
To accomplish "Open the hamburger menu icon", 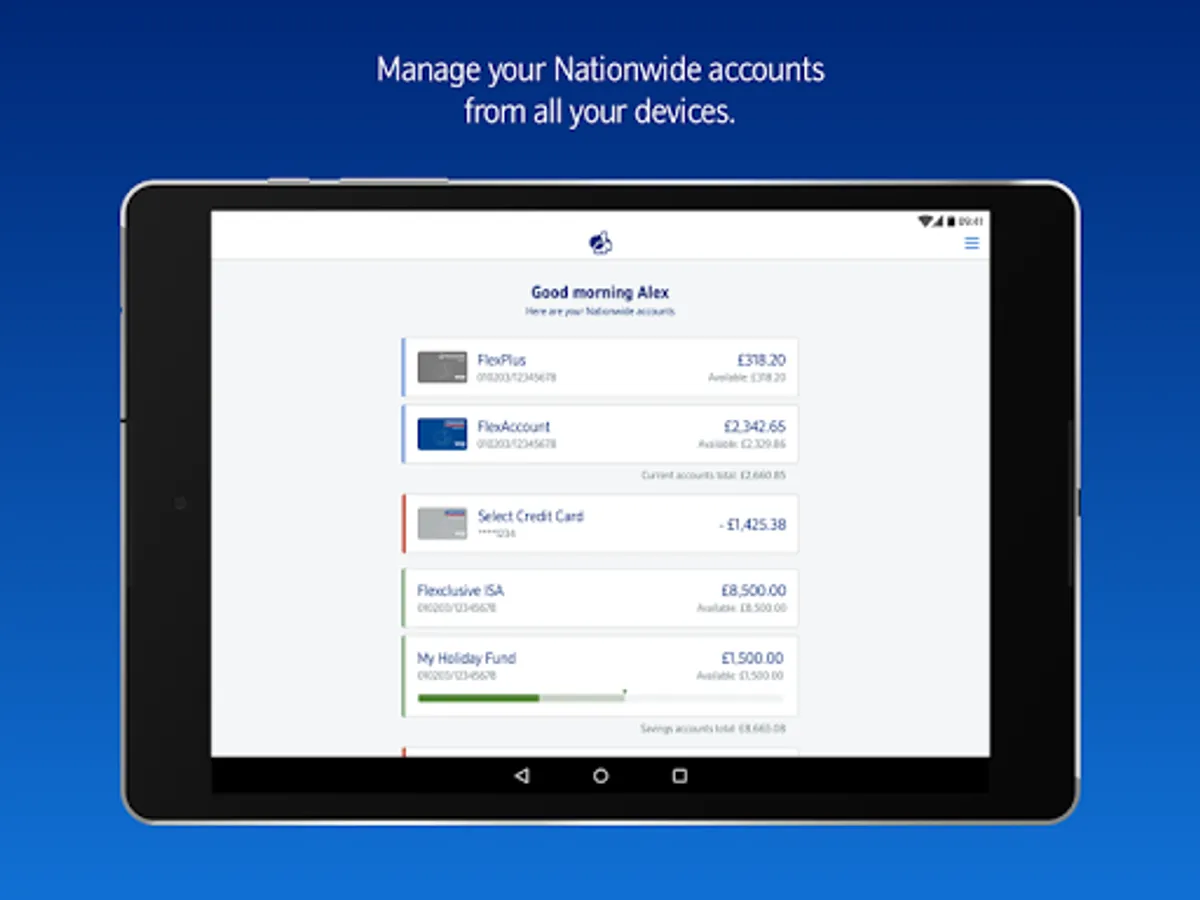I will click(971, 243).
